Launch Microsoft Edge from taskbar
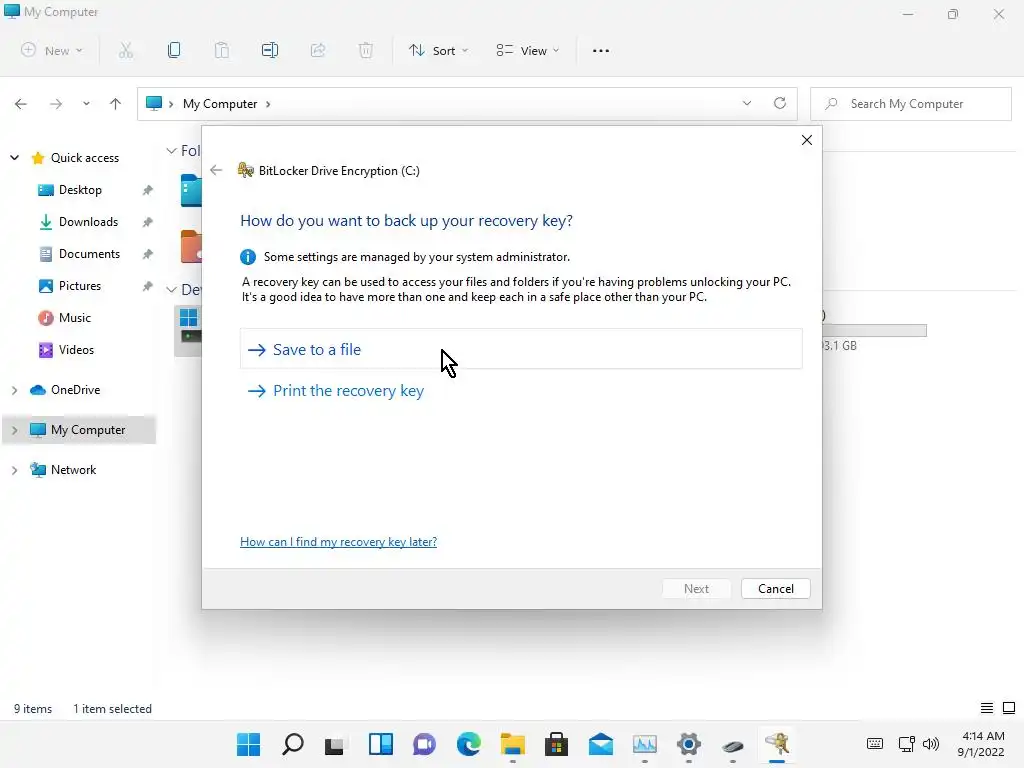 pyautogui.click(x=468, y=744)
